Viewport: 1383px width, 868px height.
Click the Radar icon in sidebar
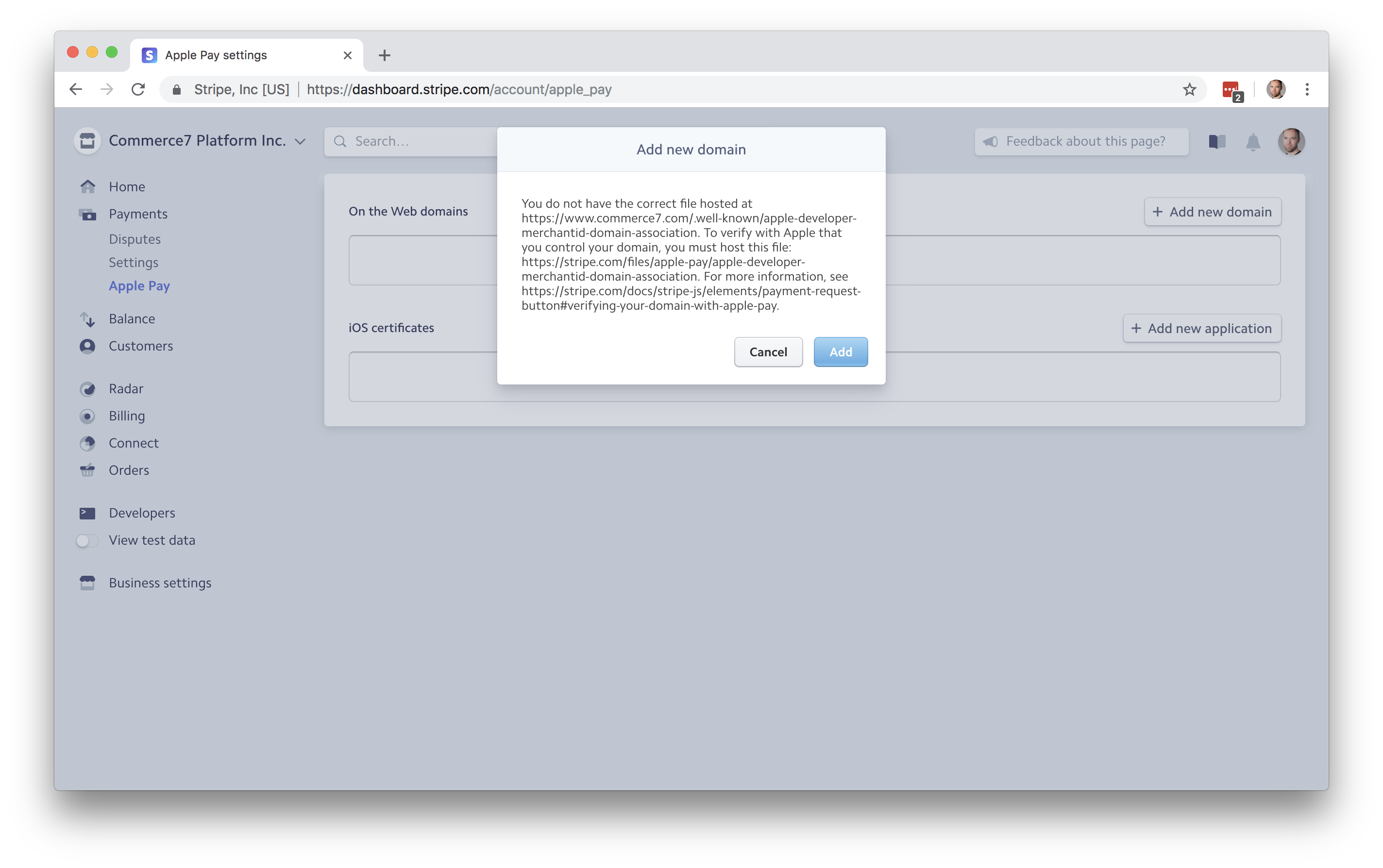[87, 389]
